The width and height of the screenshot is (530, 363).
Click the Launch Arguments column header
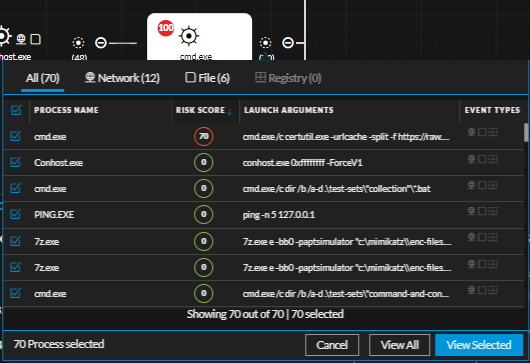(289, 110)
